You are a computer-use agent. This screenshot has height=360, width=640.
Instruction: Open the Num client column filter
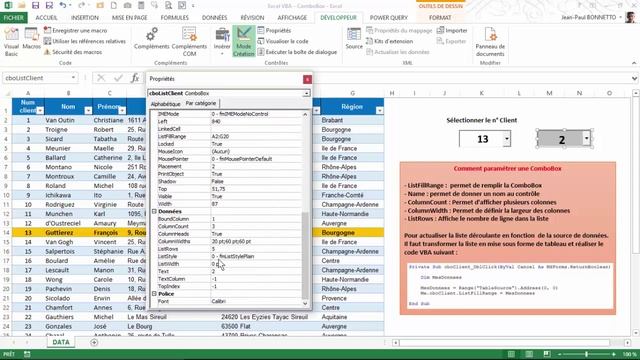point(40,111)
